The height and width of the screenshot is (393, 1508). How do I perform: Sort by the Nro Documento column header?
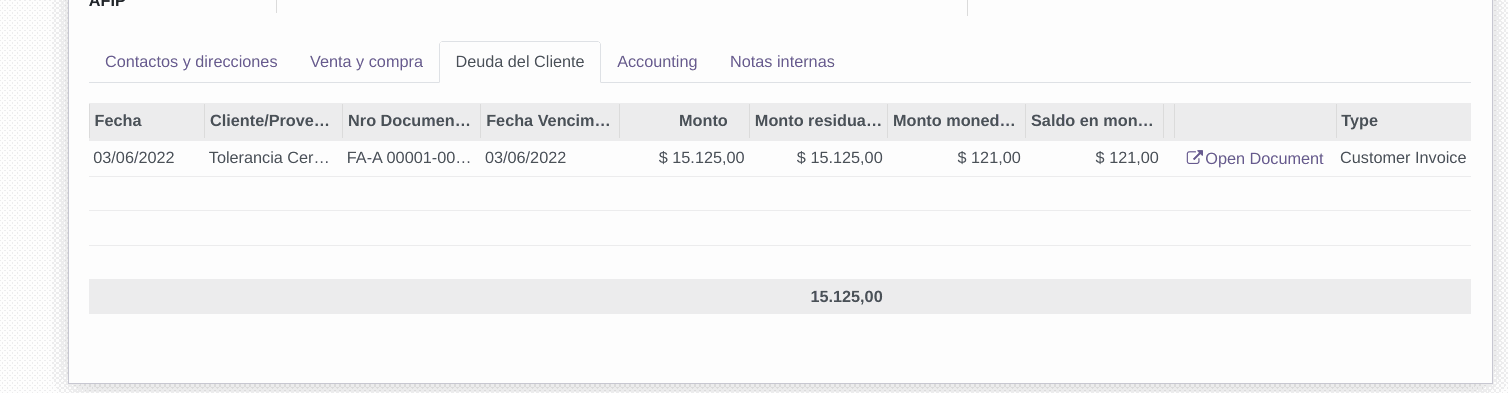click(412, 121)
